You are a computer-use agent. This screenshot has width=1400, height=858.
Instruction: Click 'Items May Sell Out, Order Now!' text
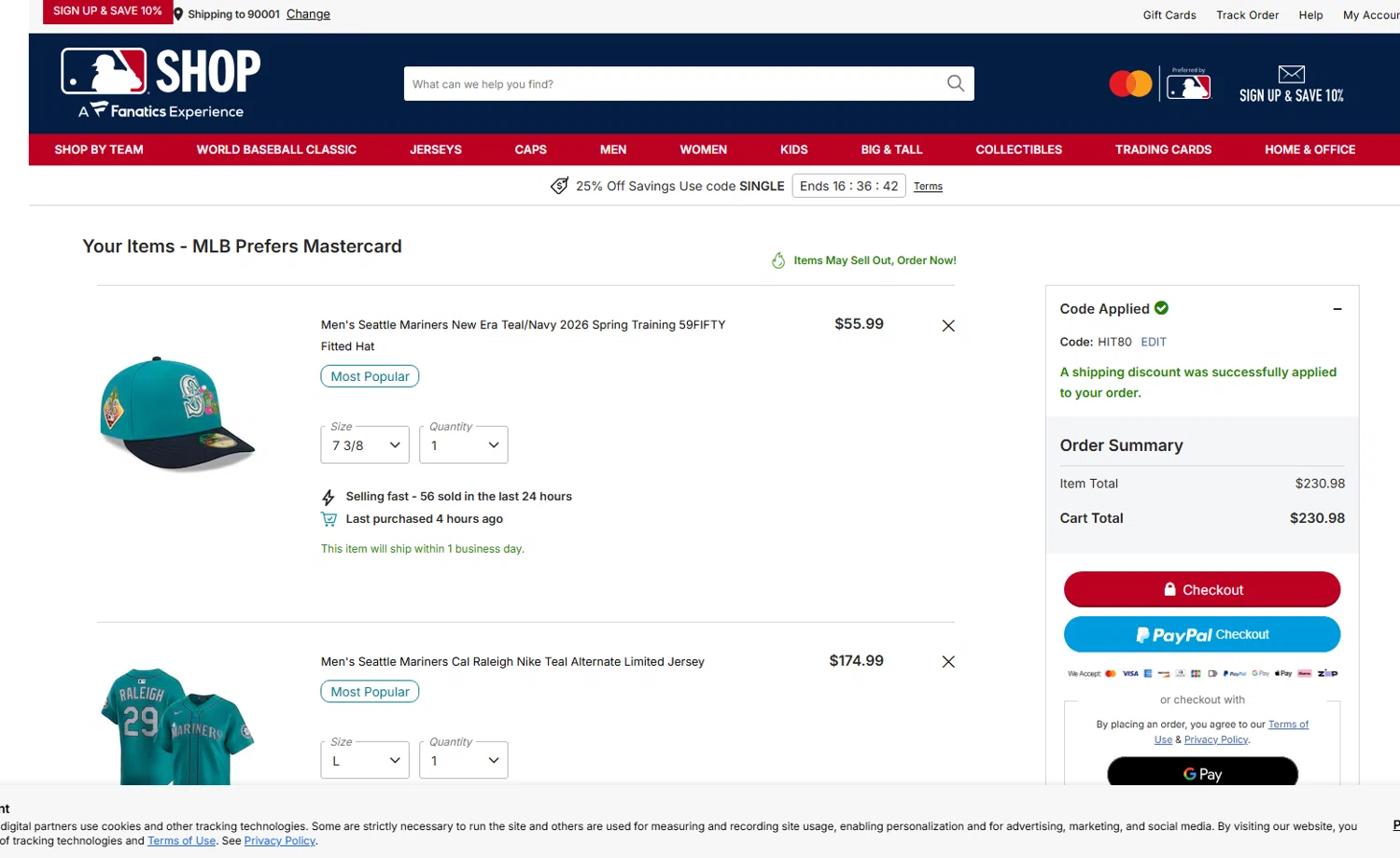pyautogui.click(x=875, y=260)
